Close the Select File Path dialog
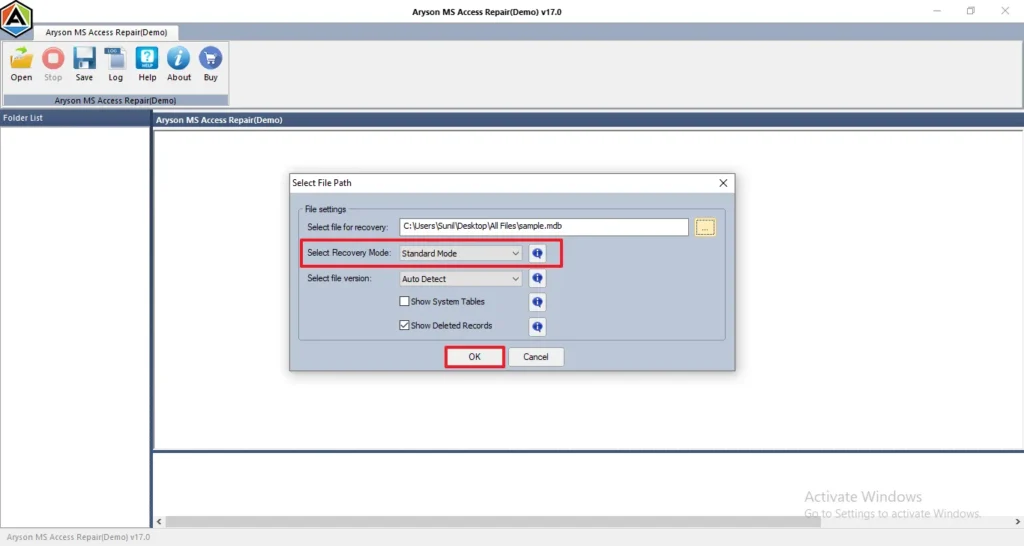Image resolution: width=1024 pixels, height=546 pixels. pos(723,183)
